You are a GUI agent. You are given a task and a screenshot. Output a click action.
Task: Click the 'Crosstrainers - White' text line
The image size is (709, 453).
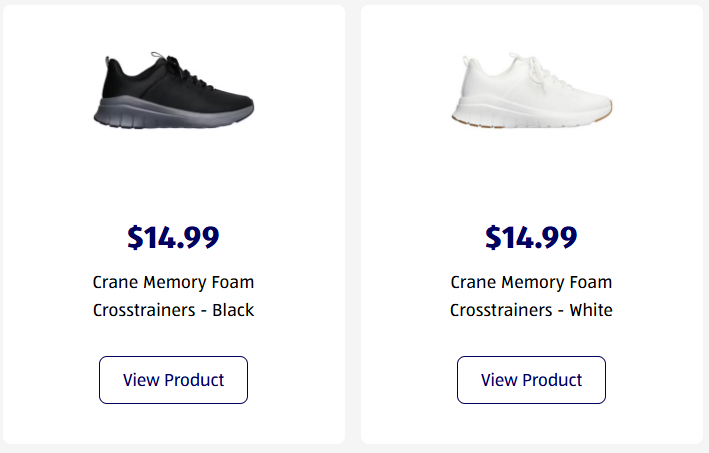point(531,310)
